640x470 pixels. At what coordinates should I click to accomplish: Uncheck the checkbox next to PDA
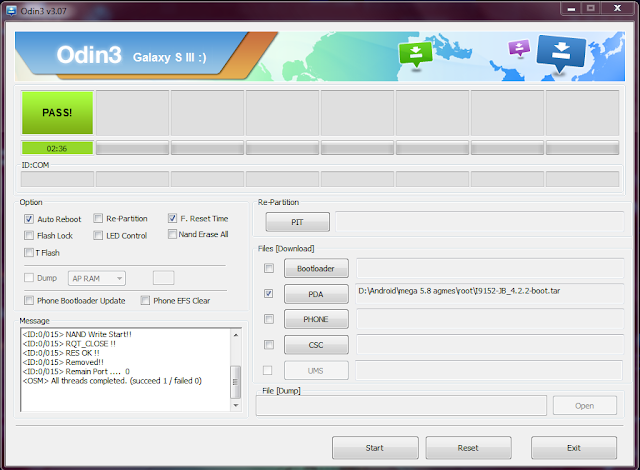[x=269, y=293]
